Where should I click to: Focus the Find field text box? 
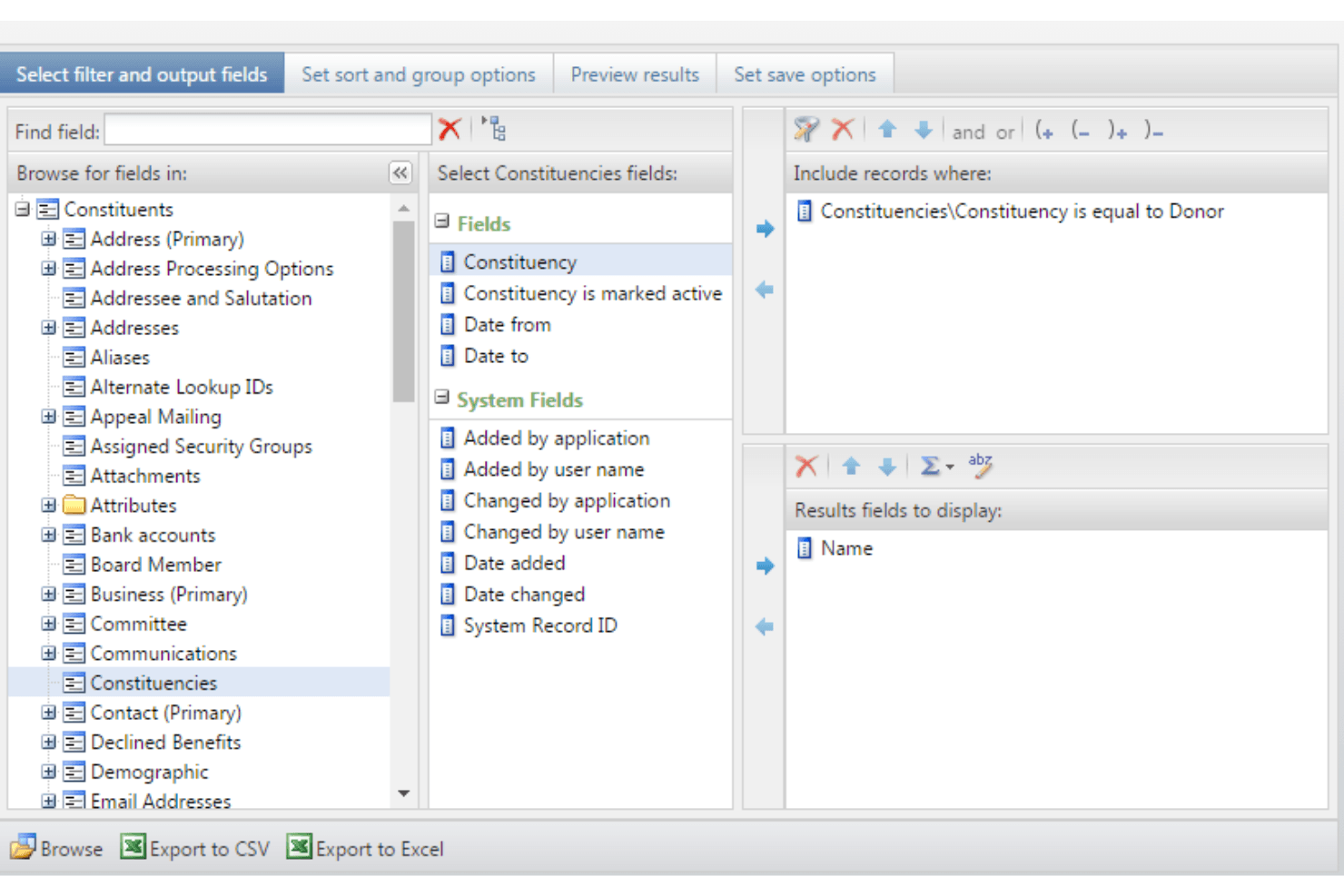tap(268, 130)
